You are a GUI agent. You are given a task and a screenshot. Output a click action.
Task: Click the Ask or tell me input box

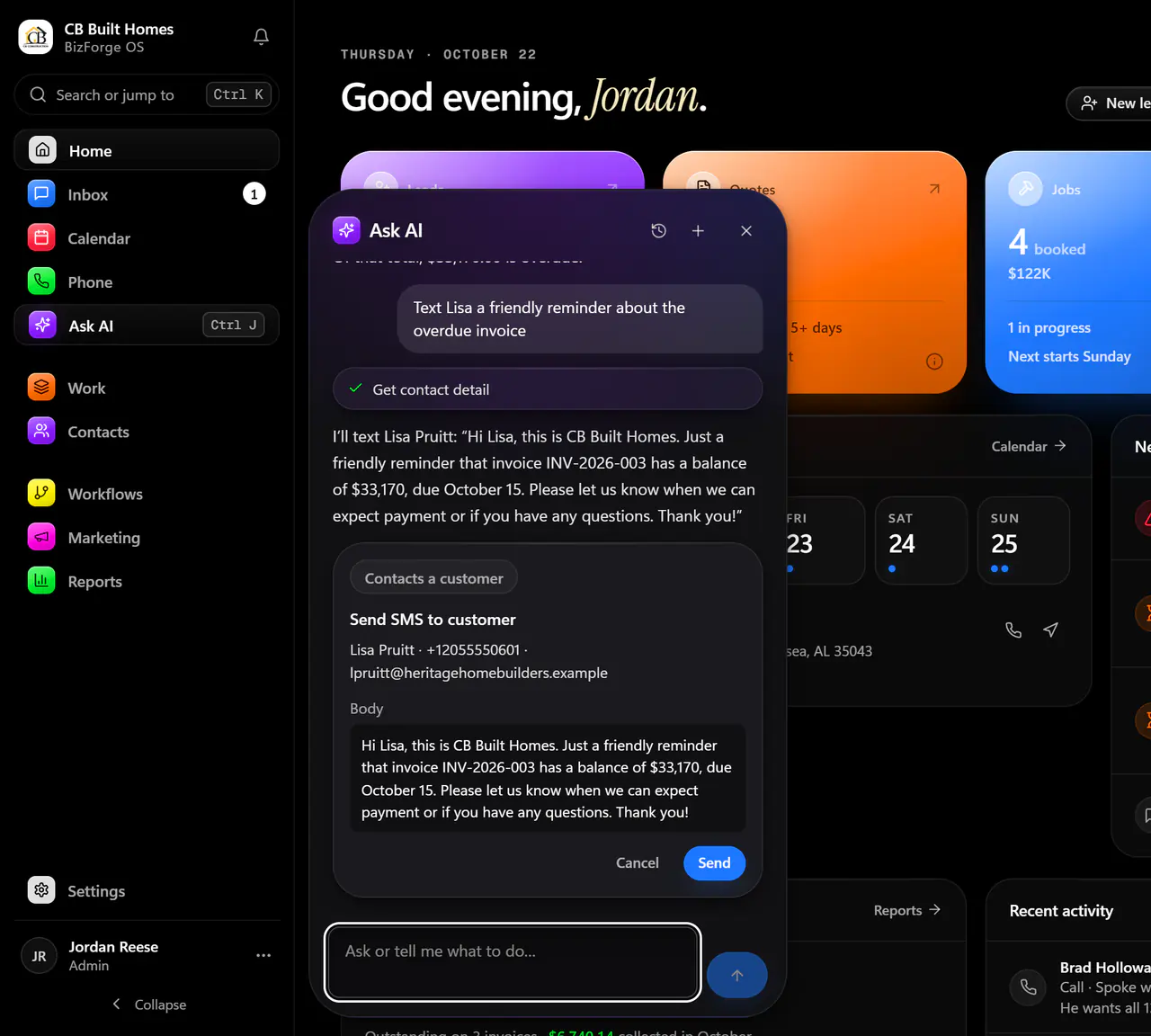coord(513,962)
